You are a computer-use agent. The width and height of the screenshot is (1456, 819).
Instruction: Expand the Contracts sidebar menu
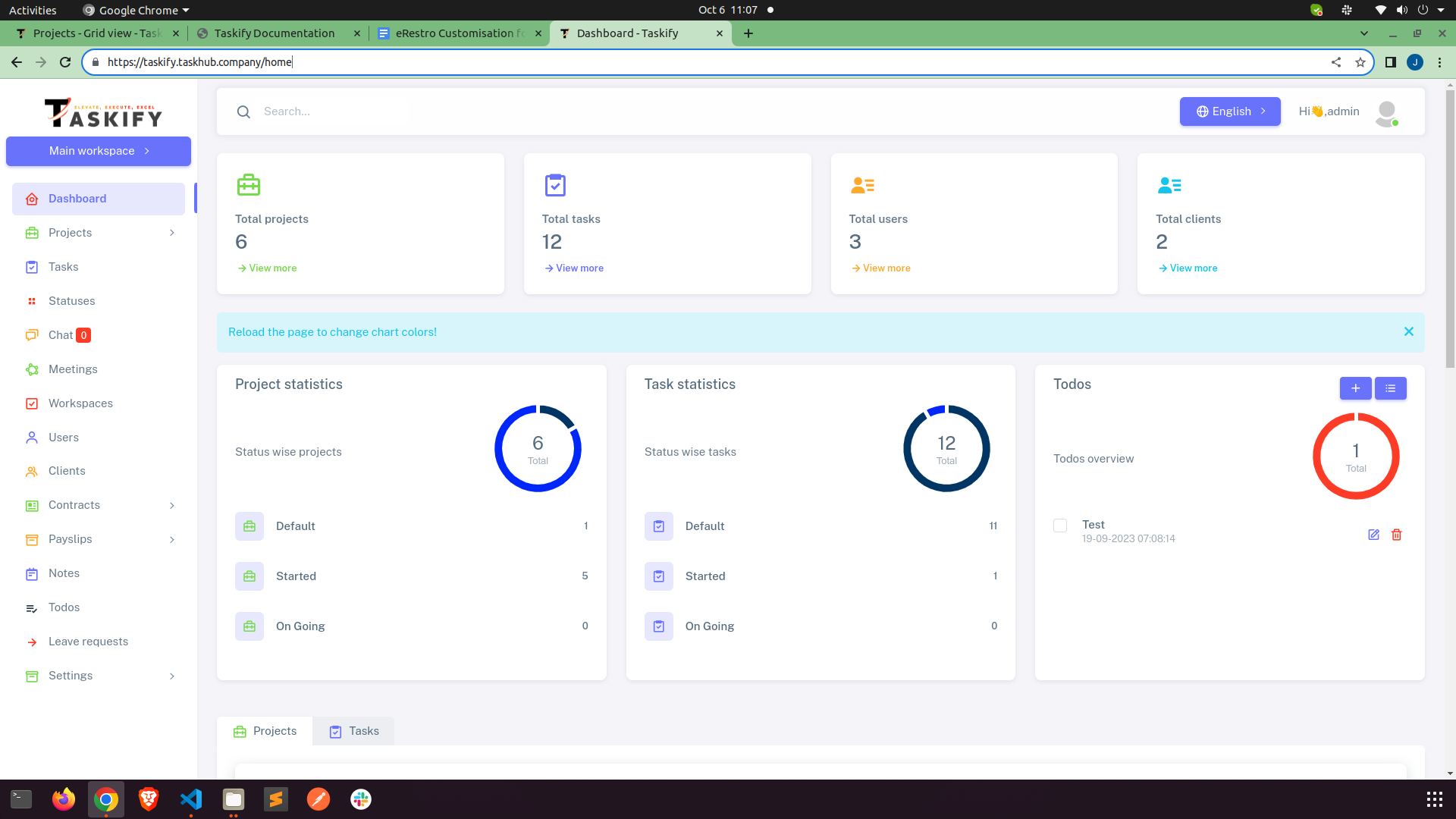coord(171,505)
